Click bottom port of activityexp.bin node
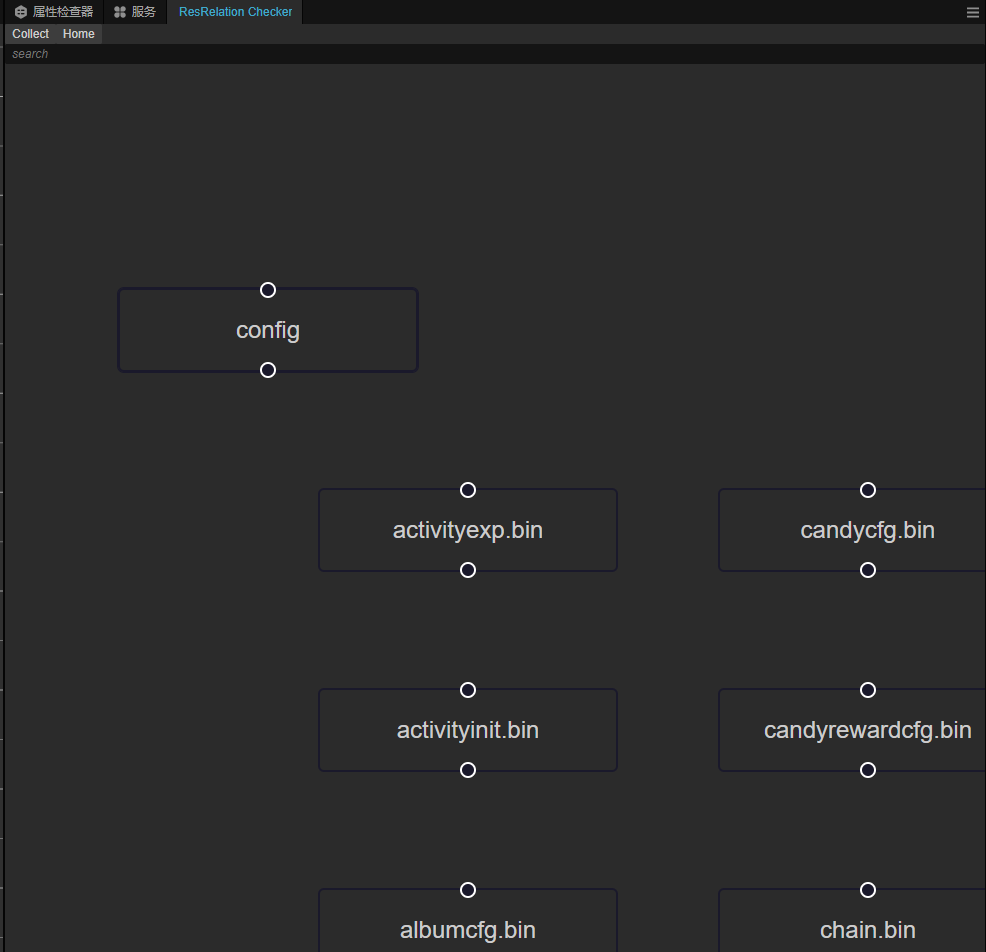Screen dimensions: 986x952 coord(468,570)
